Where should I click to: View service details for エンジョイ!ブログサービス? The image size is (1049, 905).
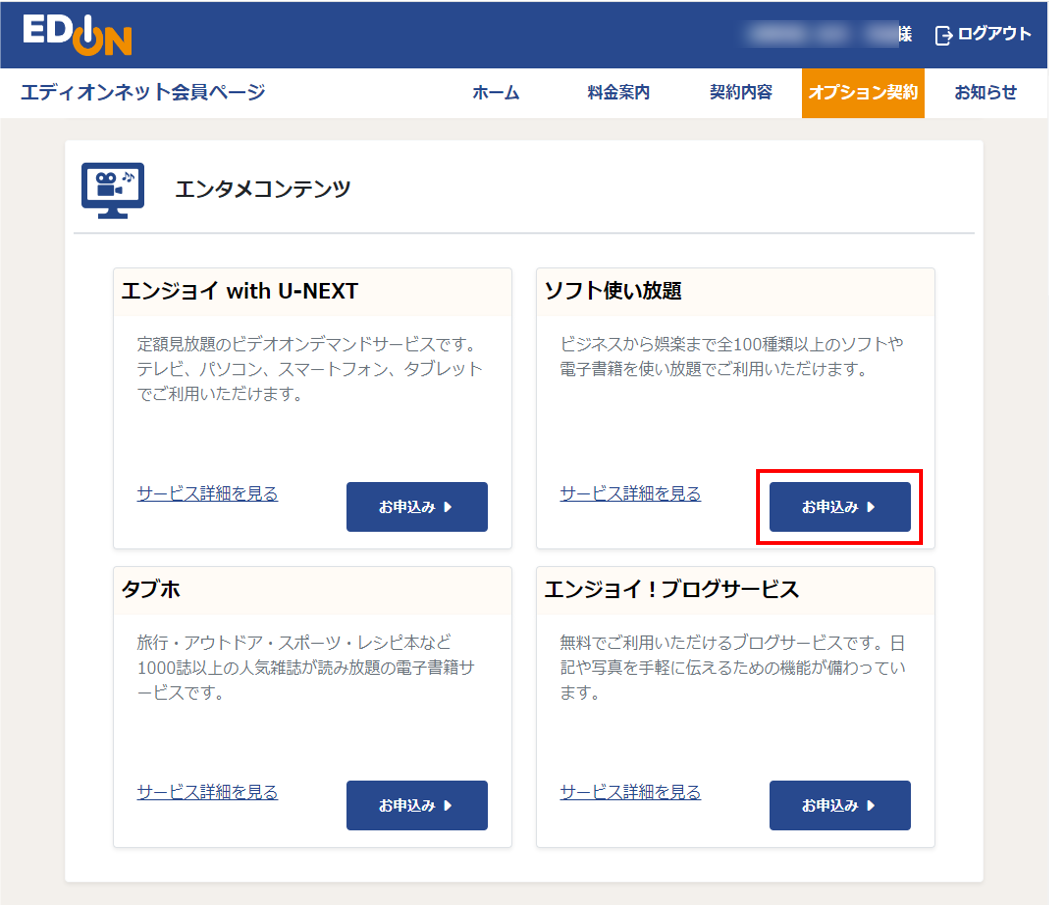[x=629, y=791]
